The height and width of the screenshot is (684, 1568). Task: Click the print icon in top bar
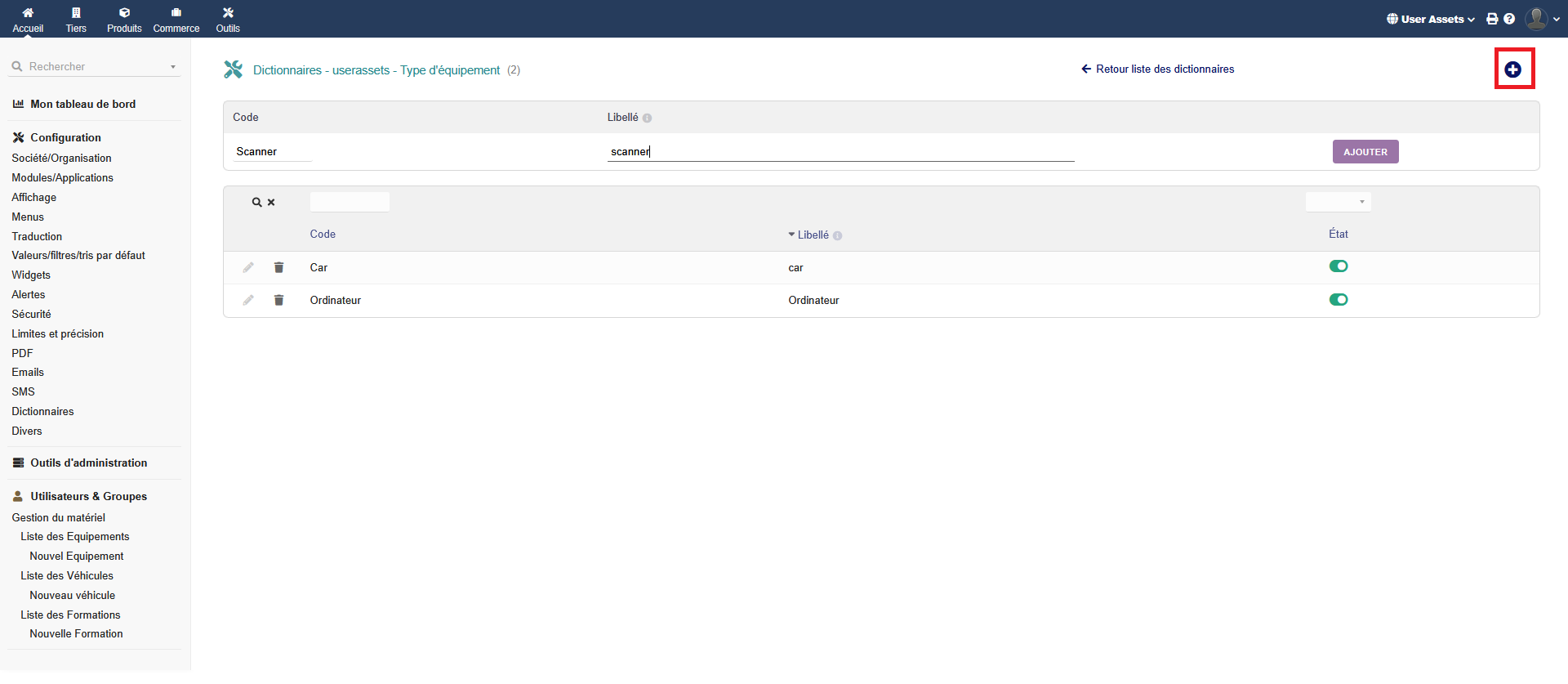coord(1492,19)
